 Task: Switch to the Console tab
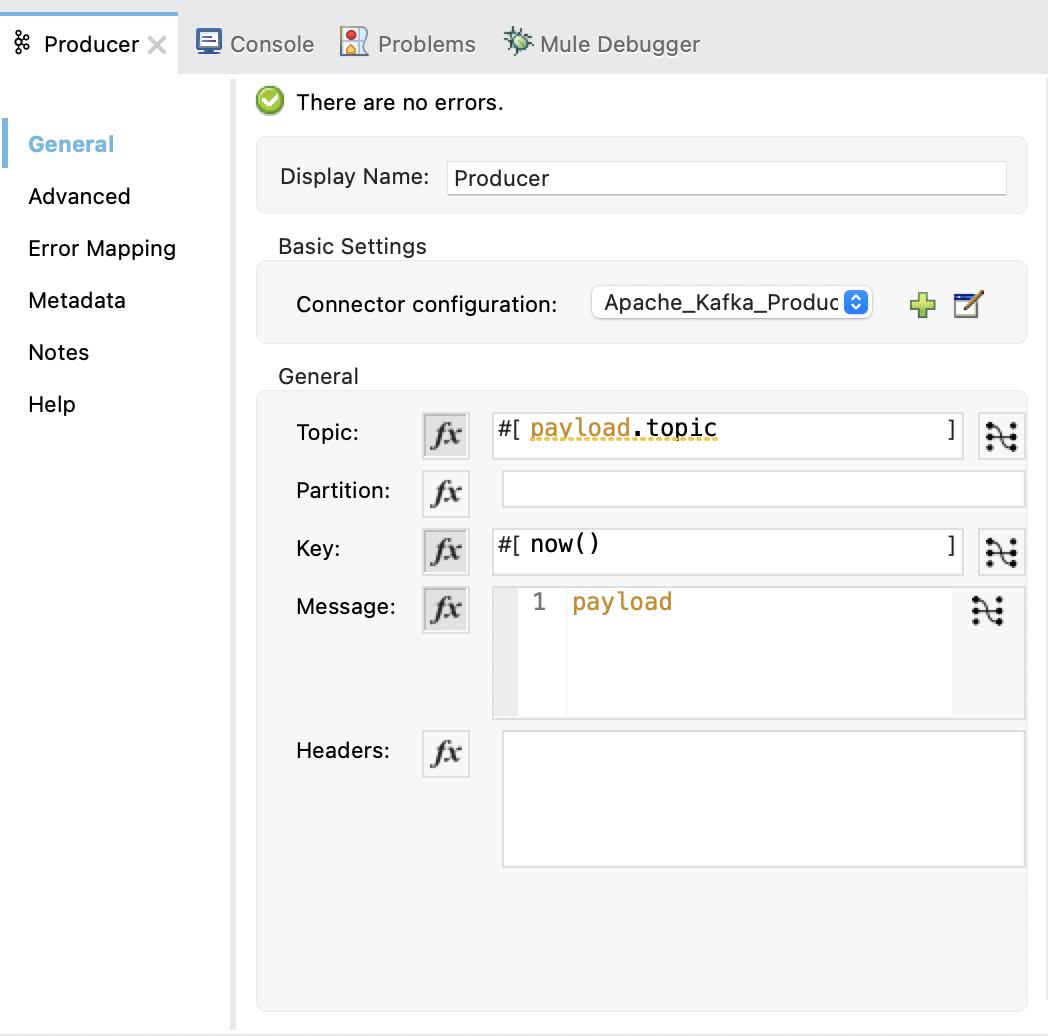point(255,42)
